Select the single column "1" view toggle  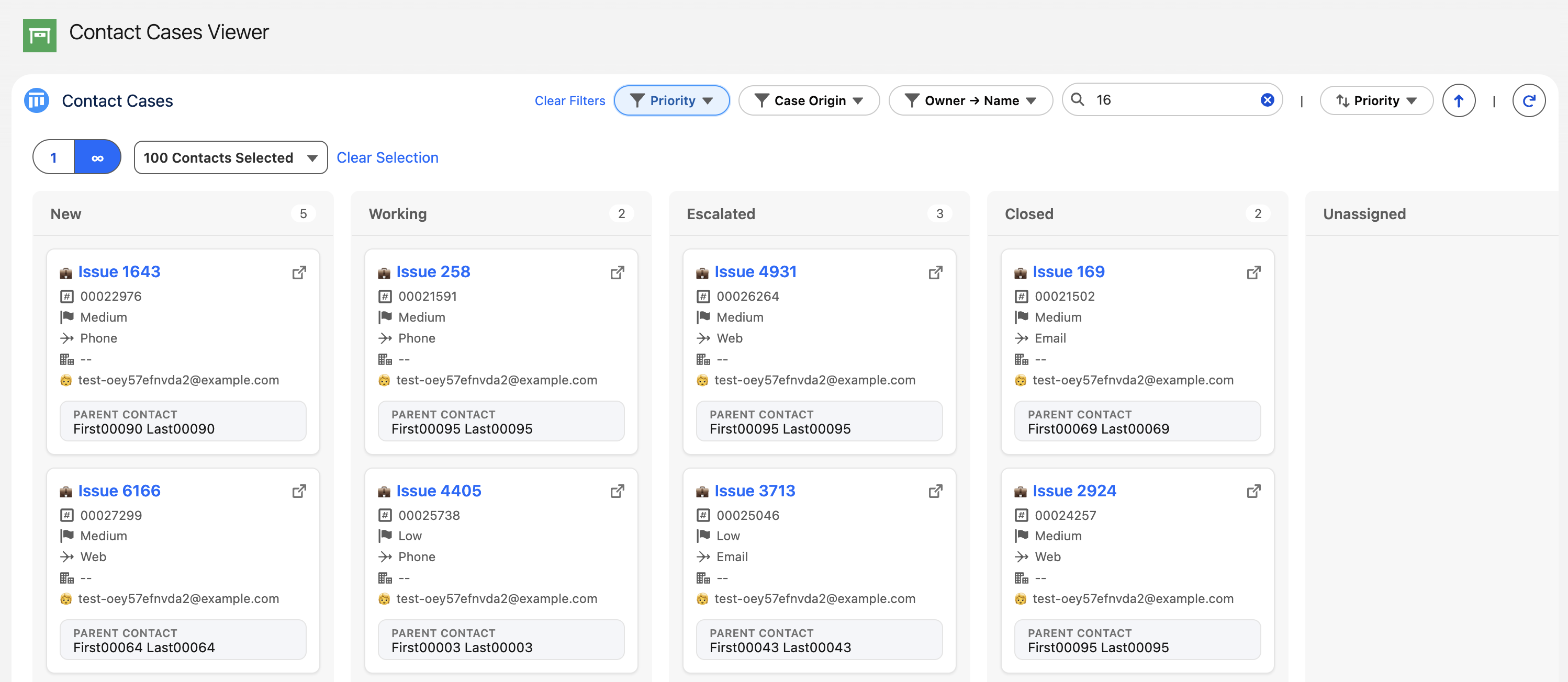tap(53, 157)
